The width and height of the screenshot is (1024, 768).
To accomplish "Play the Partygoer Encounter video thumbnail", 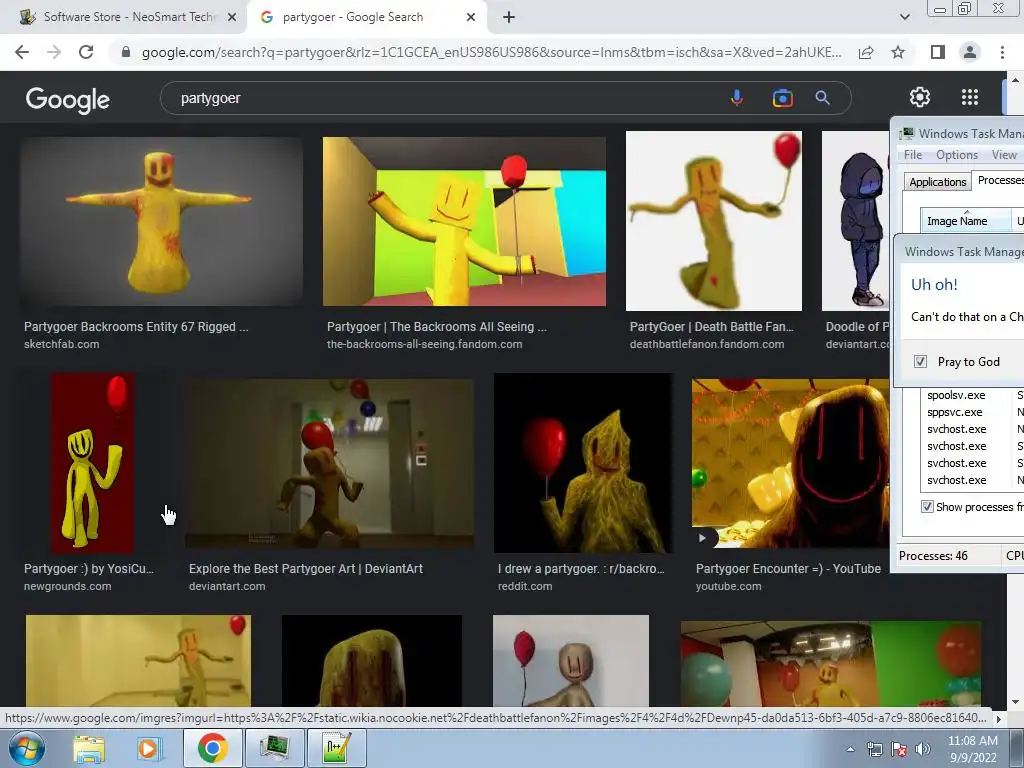I will (x=790, y=463).
